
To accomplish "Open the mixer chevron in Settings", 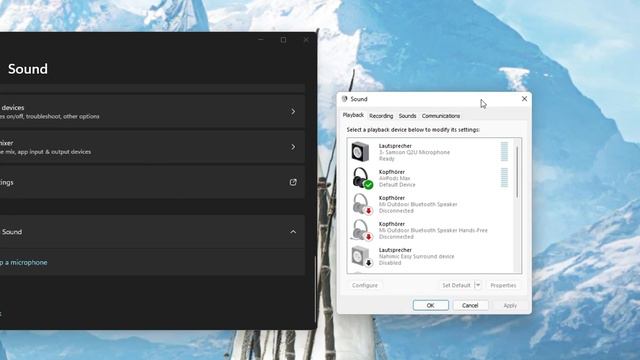I will 293,147.
